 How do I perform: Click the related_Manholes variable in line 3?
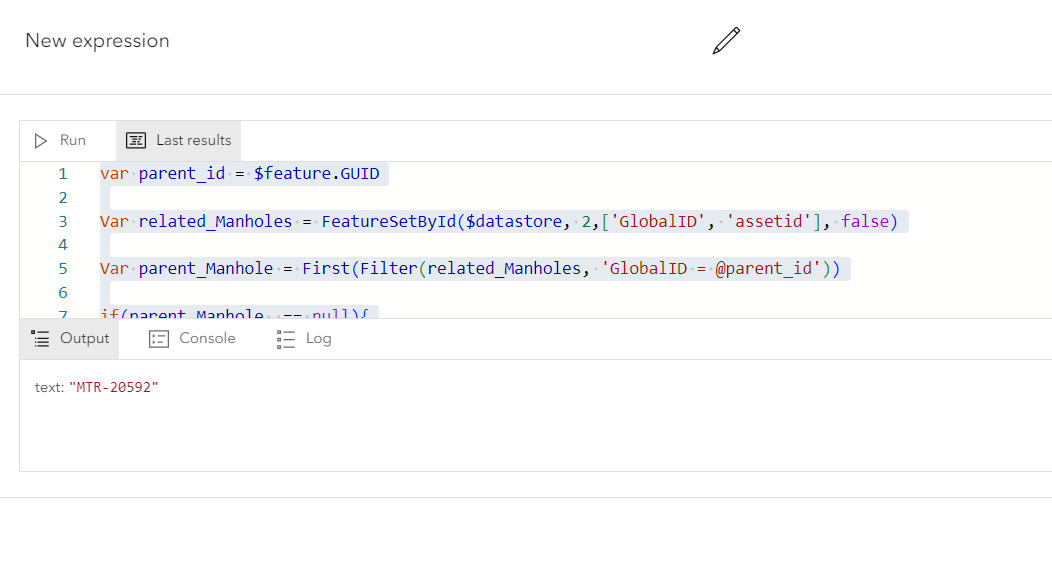[215, 221]
